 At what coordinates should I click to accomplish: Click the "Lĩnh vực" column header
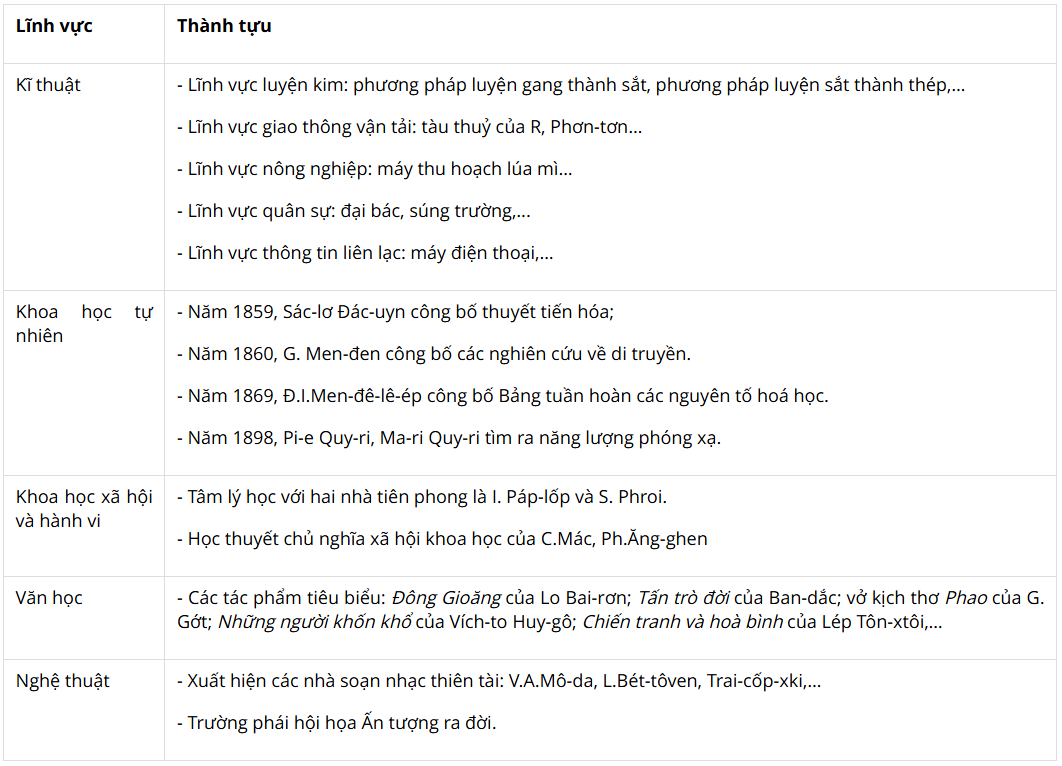[x=54, y=26]
